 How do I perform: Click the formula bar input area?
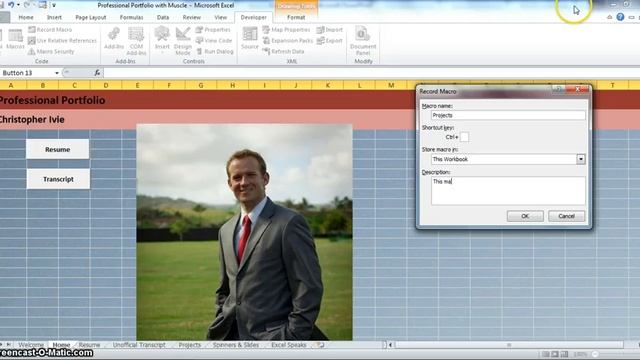coord(371,73)
